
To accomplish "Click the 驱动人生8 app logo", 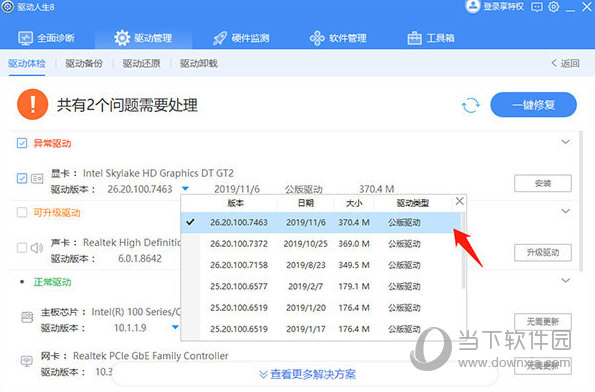I will pos(8,7).
